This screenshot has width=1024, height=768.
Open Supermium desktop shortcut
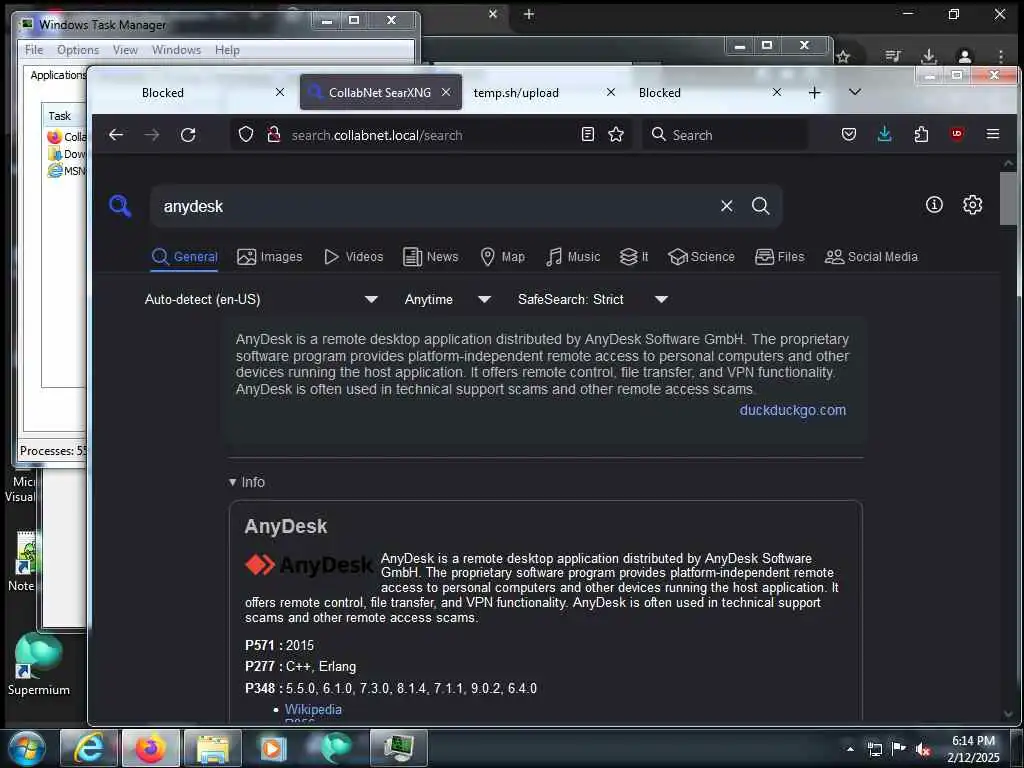(x=39, y=664)
